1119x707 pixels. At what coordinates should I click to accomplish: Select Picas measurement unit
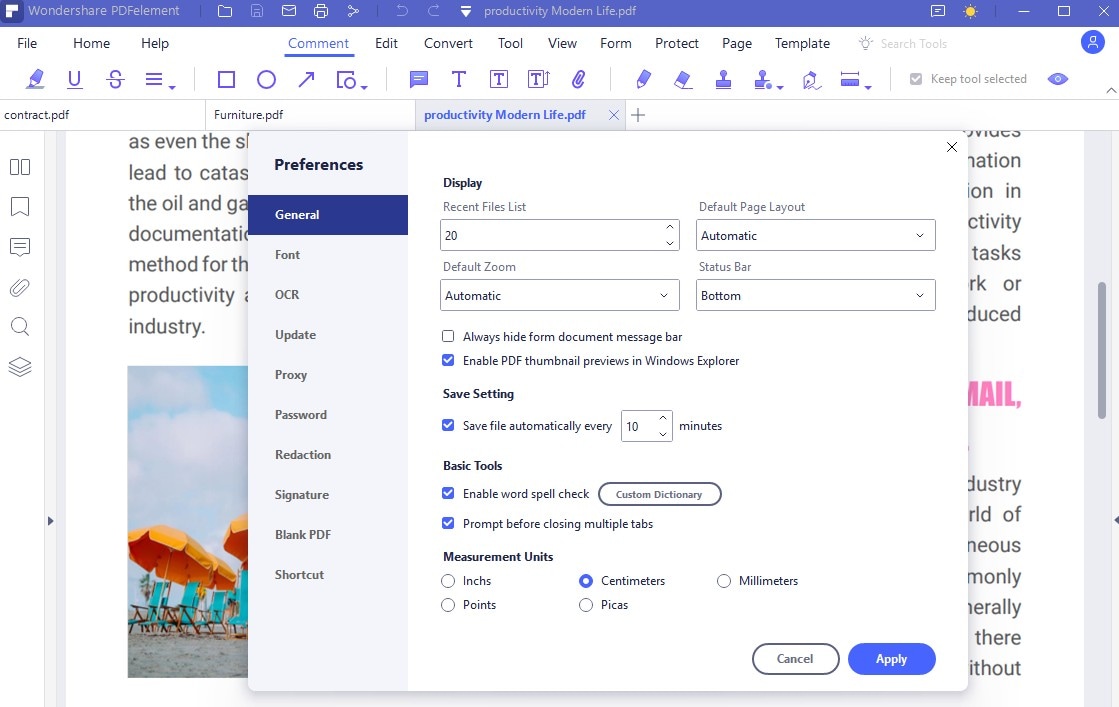pyautogui.click(x=586, y=605)
